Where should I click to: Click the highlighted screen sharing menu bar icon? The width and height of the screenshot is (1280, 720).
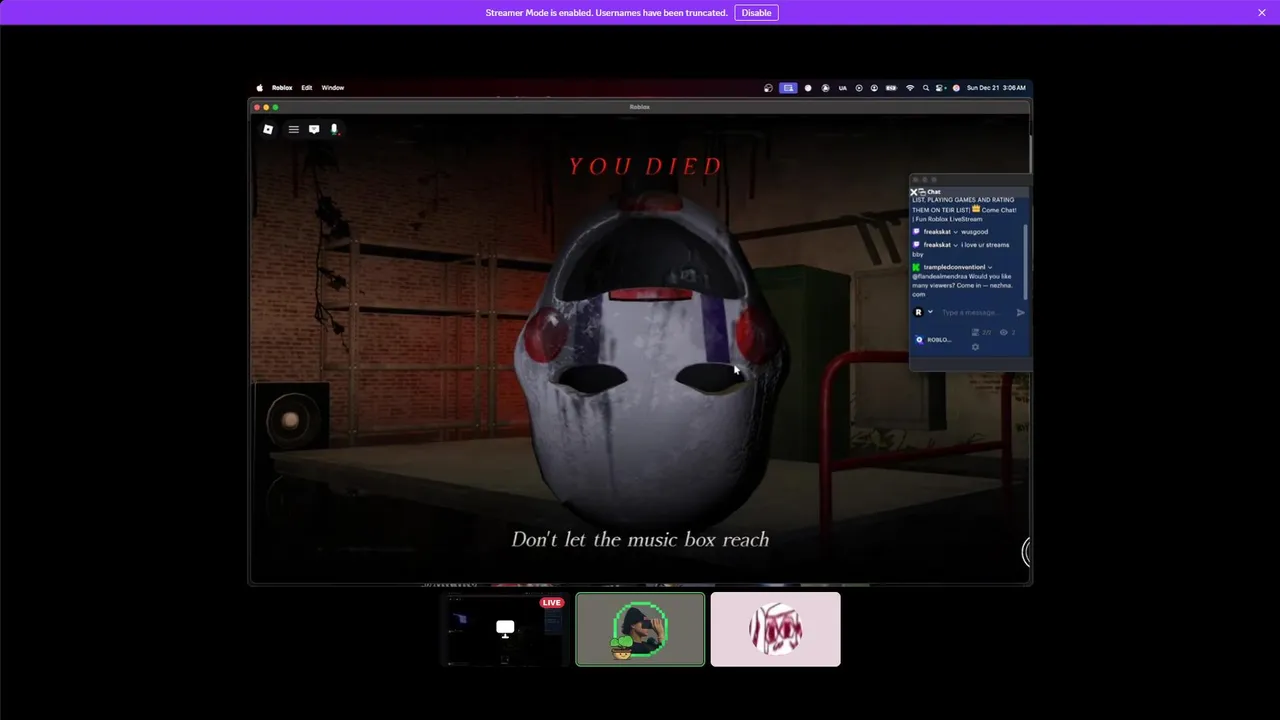click(788, 88)
